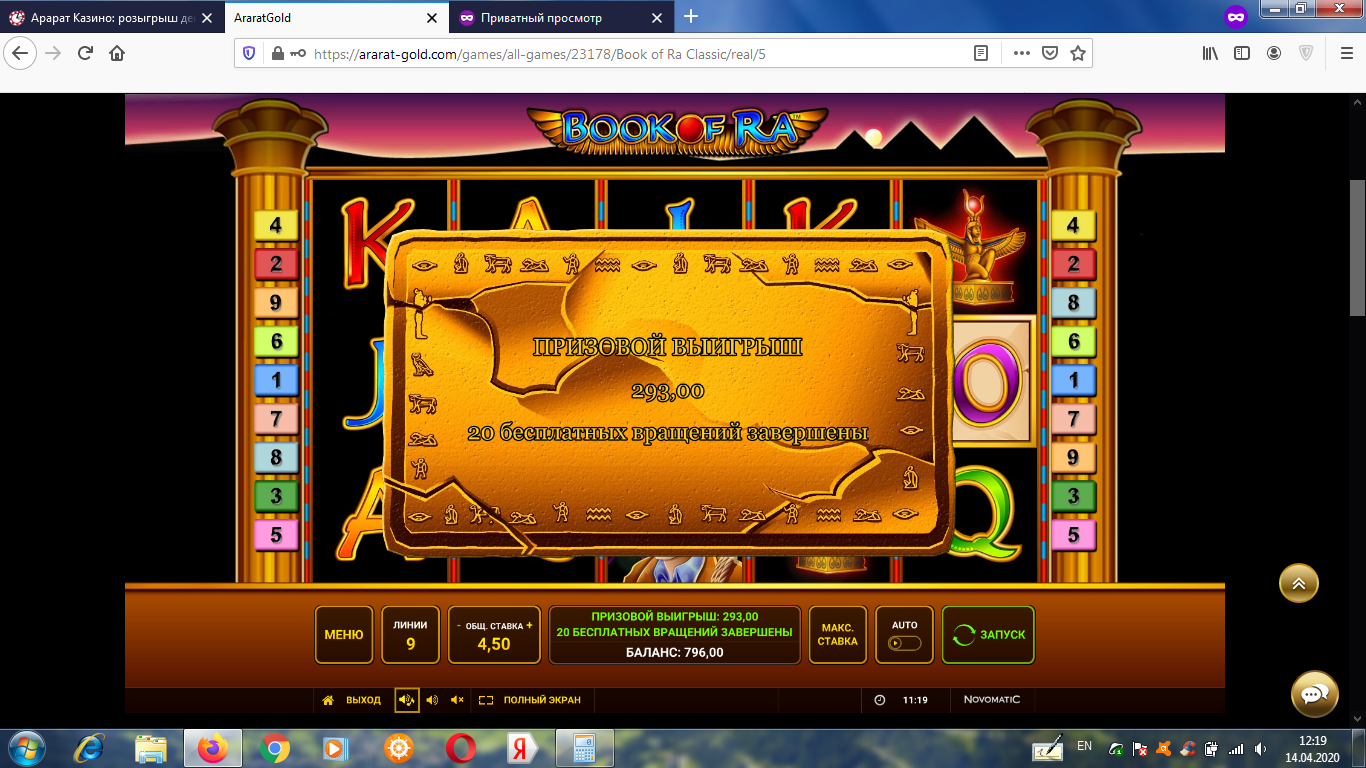Go back to the previous page
The width and height of the screenshot is (1366, 768).
[x=21, y=53]
